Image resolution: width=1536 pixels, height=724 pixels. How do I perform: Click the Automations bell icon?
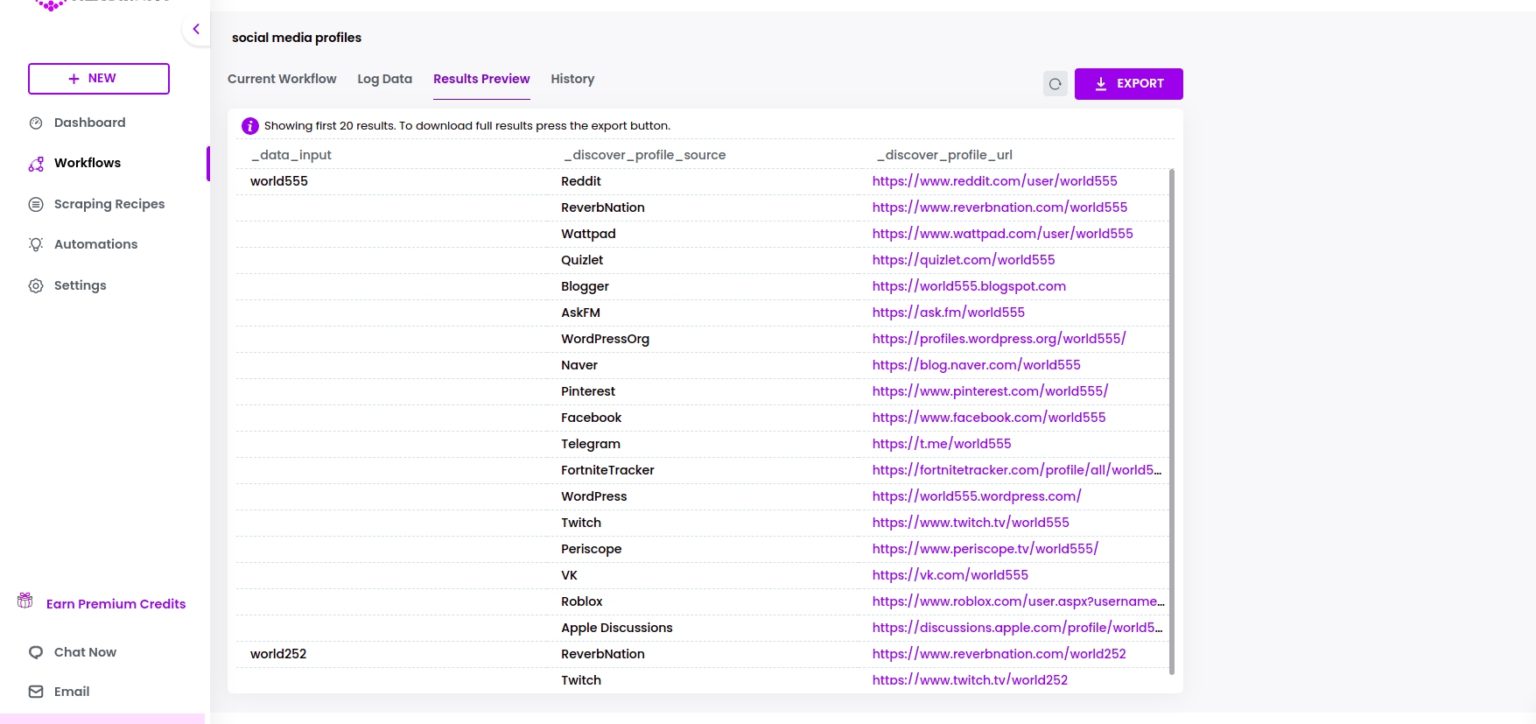[36, 244]
